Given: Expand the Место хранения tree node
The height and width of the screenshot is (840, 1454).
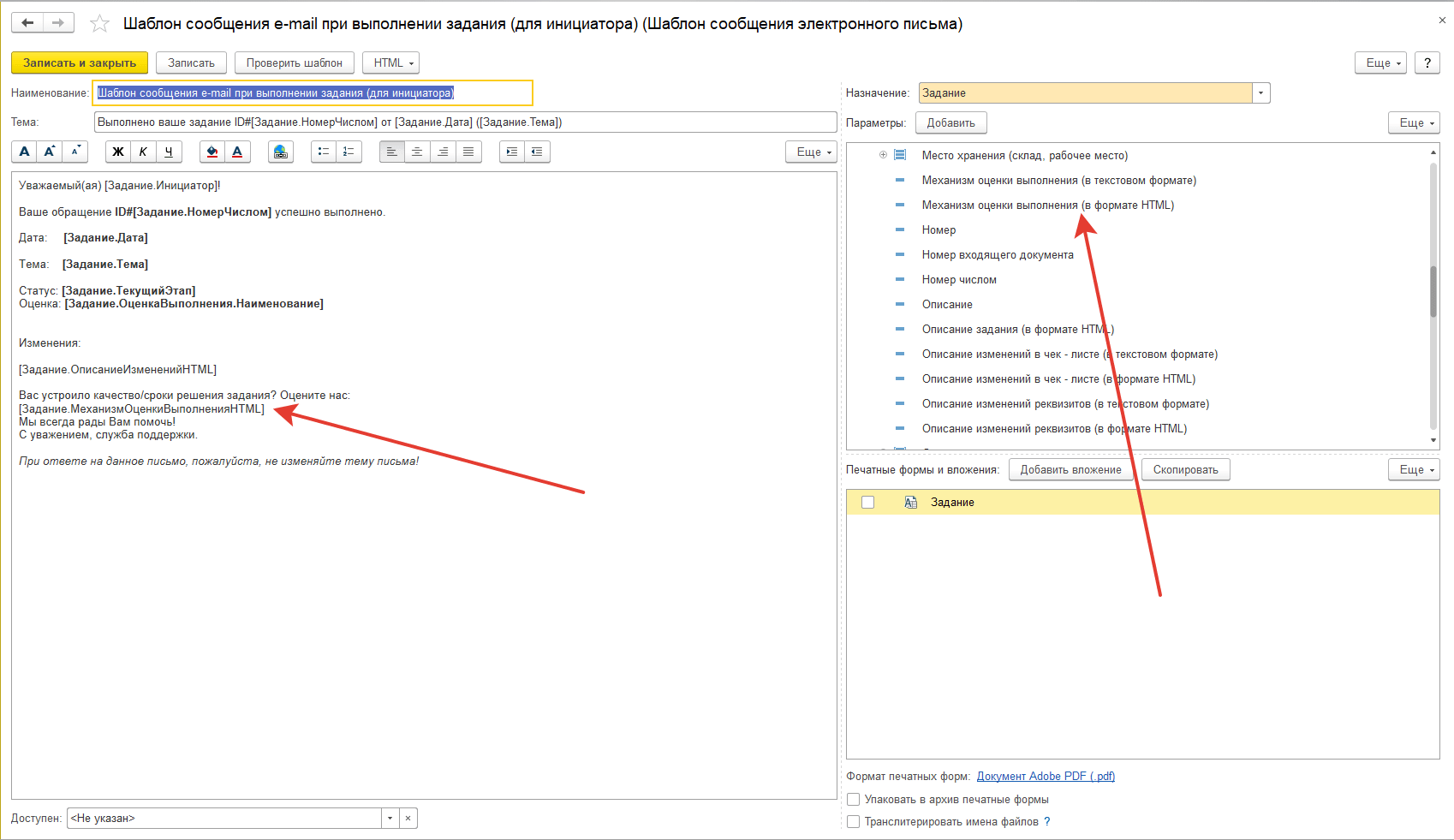Looking at the screenshot, I should point(883,155).
